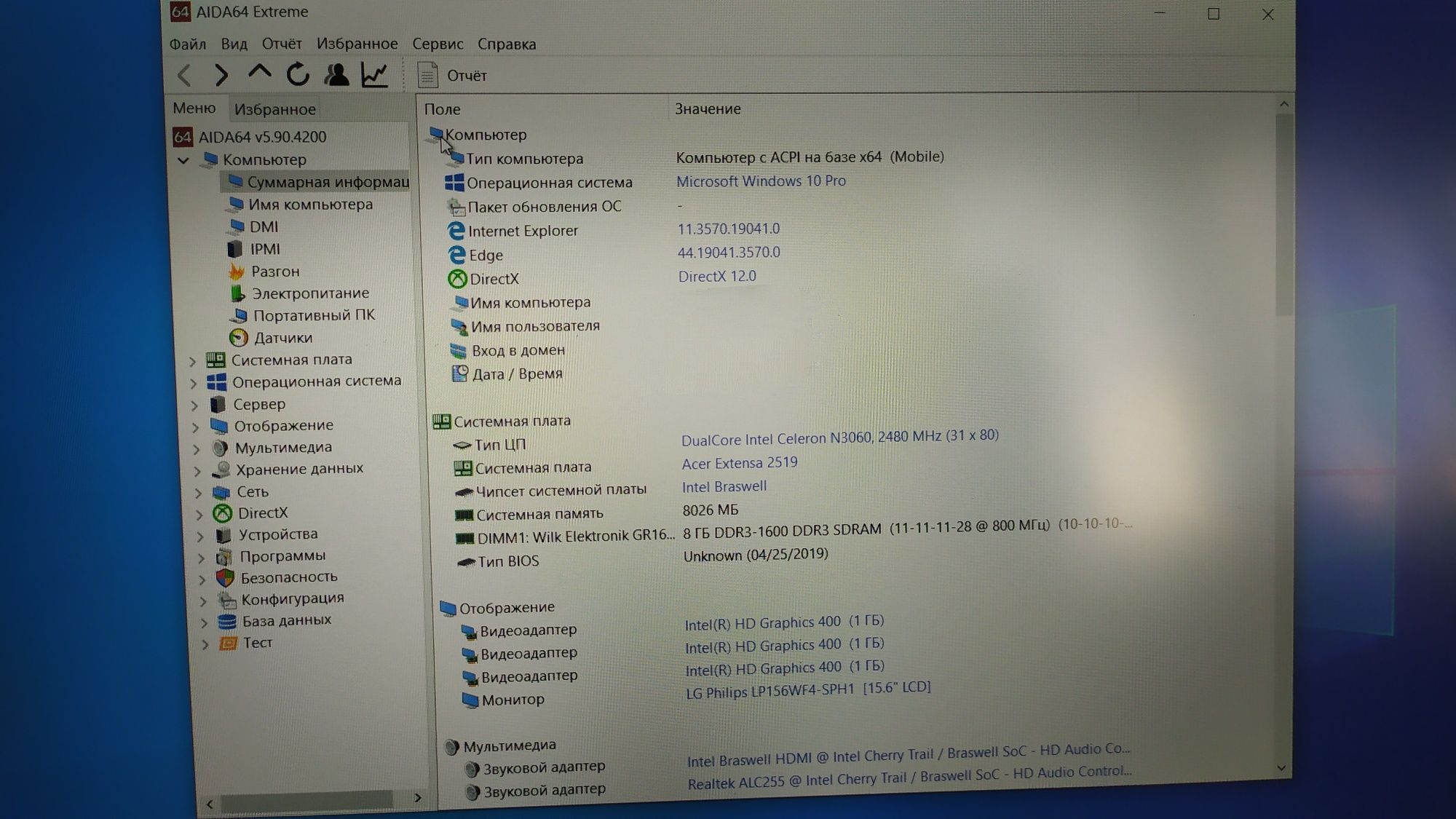Click the vertical scrollbar up arrow

pos(1284,104)
